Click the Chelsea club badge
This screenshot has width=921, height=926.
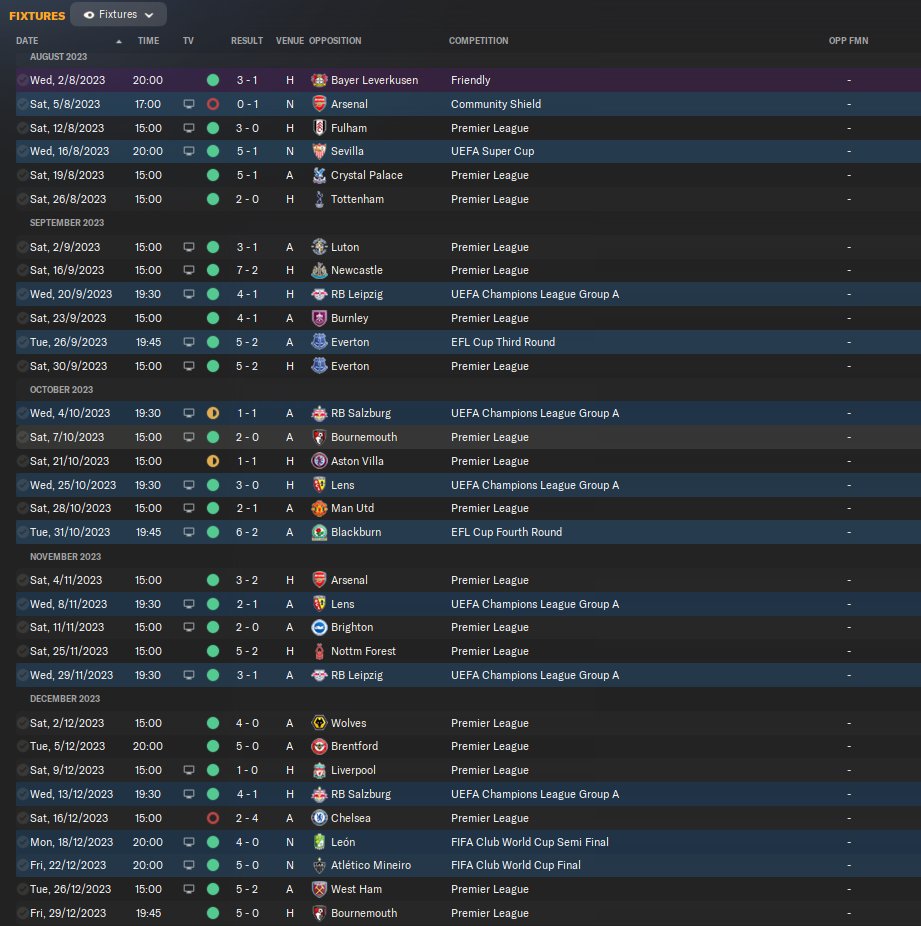point(319,819)
